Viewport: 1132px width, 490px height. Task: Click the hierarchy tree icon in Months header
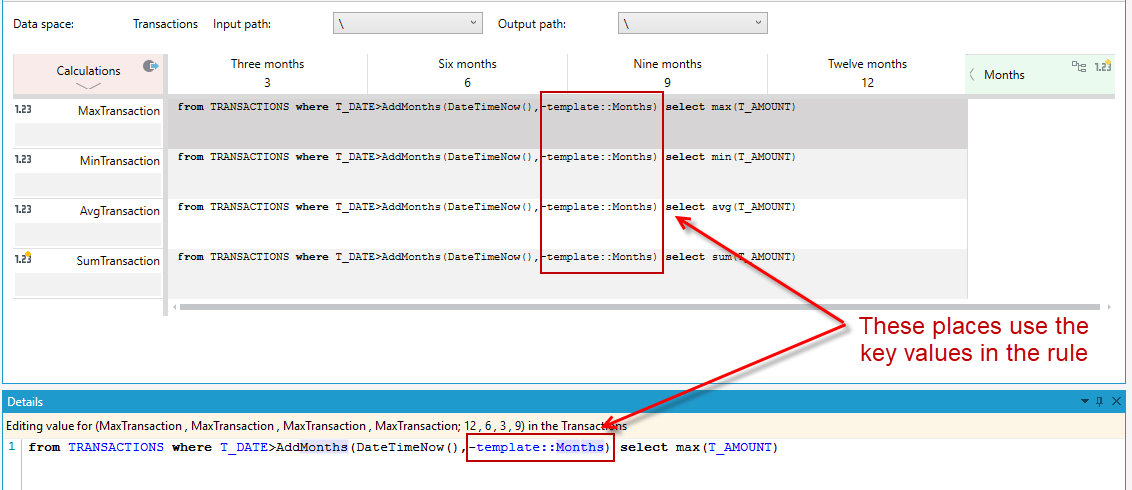coord(1079,66)
